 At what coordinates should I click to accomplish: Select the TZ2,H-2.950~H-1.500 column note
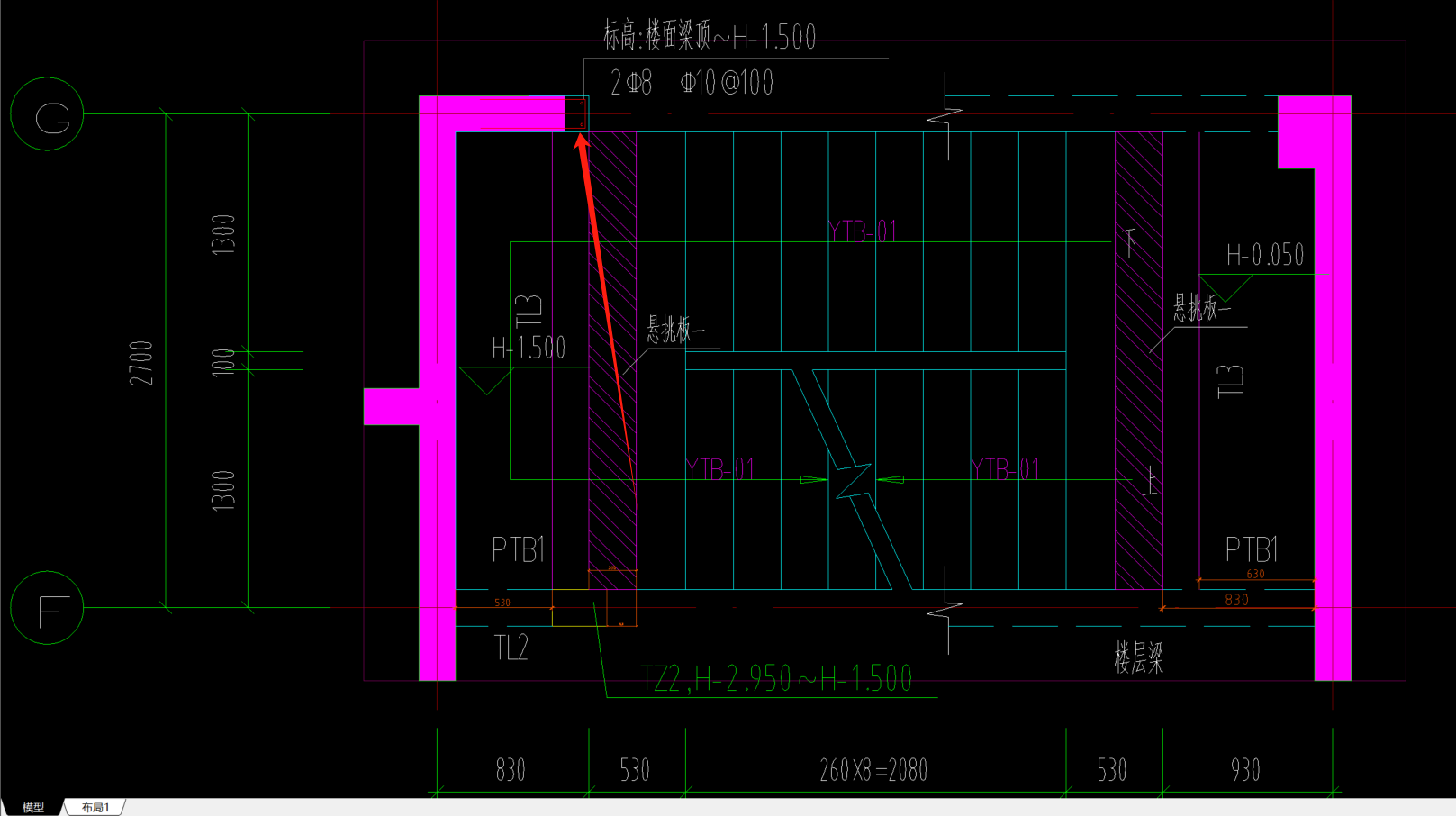[x=776, y=678]
